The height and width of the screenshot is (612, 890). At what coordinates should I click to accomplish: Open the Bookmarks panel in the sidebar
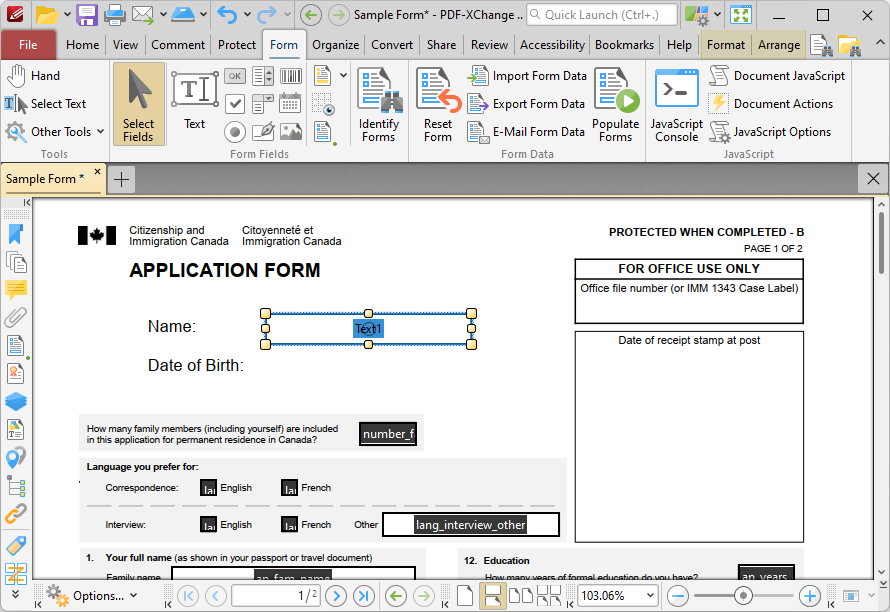tap(15, 233)
